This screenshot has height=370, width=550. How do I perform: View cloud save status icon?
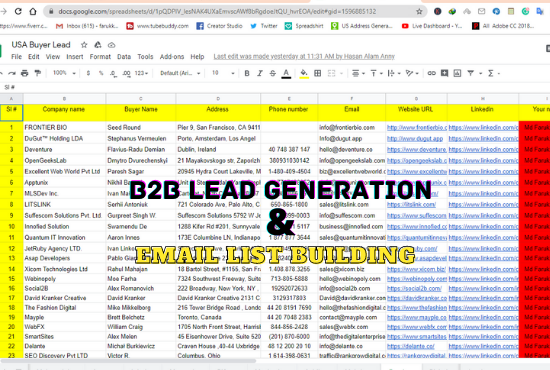click(112, 45)
